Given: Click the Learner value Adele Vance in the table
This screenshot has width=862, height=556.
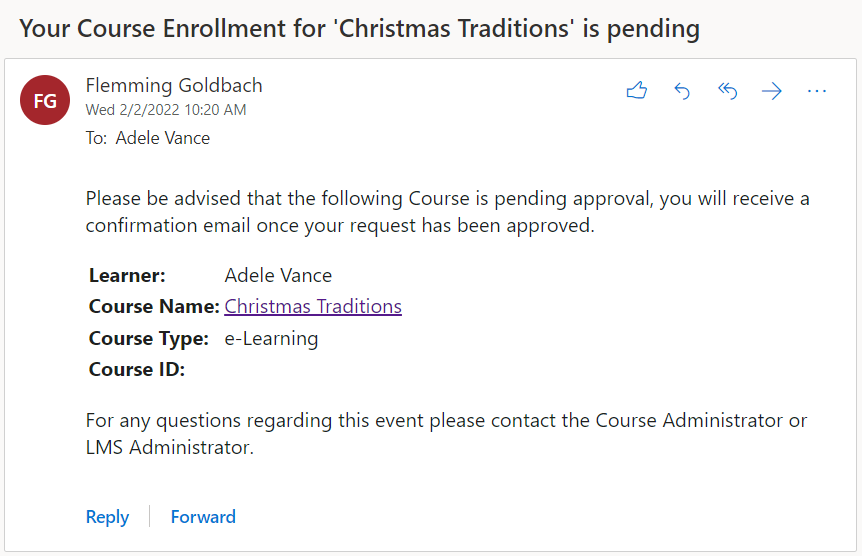Looking at the screenshot, I should [x=278, y=275].
